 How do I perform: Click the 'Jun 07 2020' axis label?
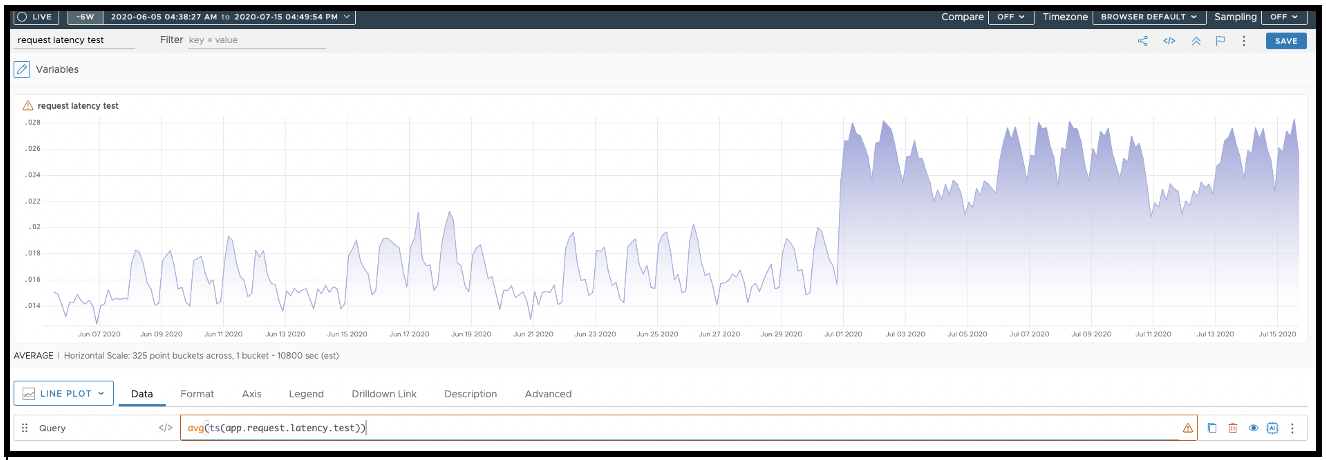(x=99, y=334)
